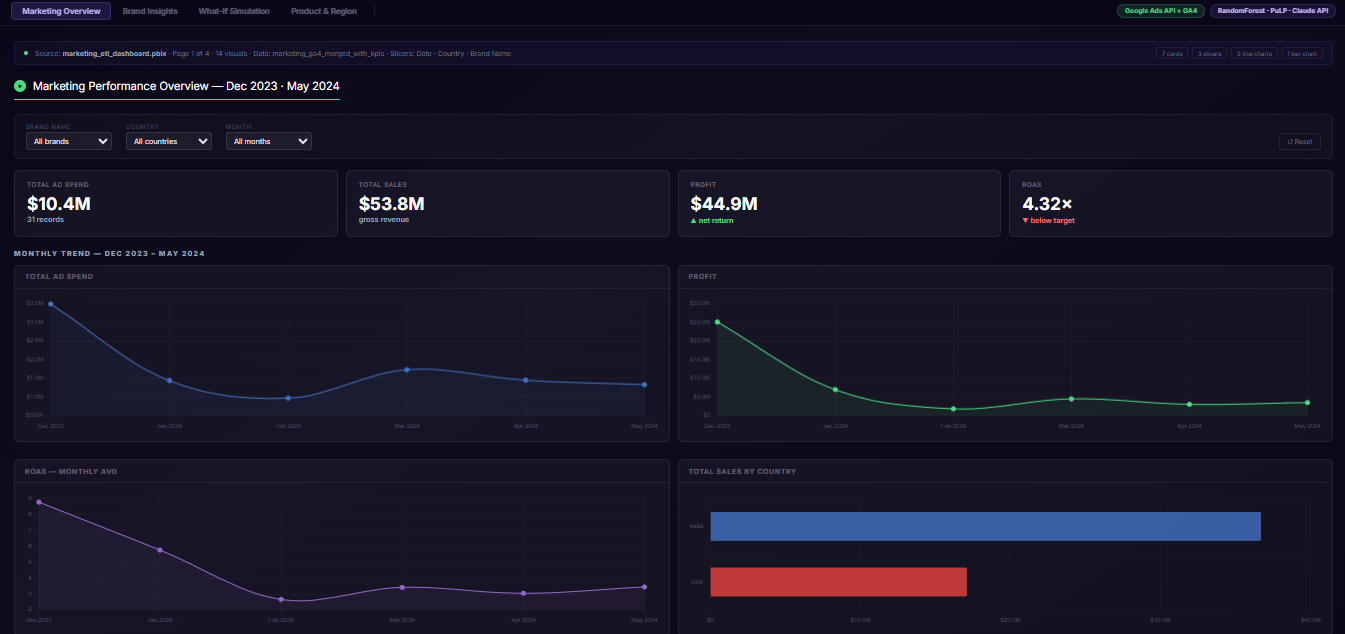This screenshot has width=1345, height=634.
Task: Click the 3 line charts tag
Action: click(x=1254, y=53)
